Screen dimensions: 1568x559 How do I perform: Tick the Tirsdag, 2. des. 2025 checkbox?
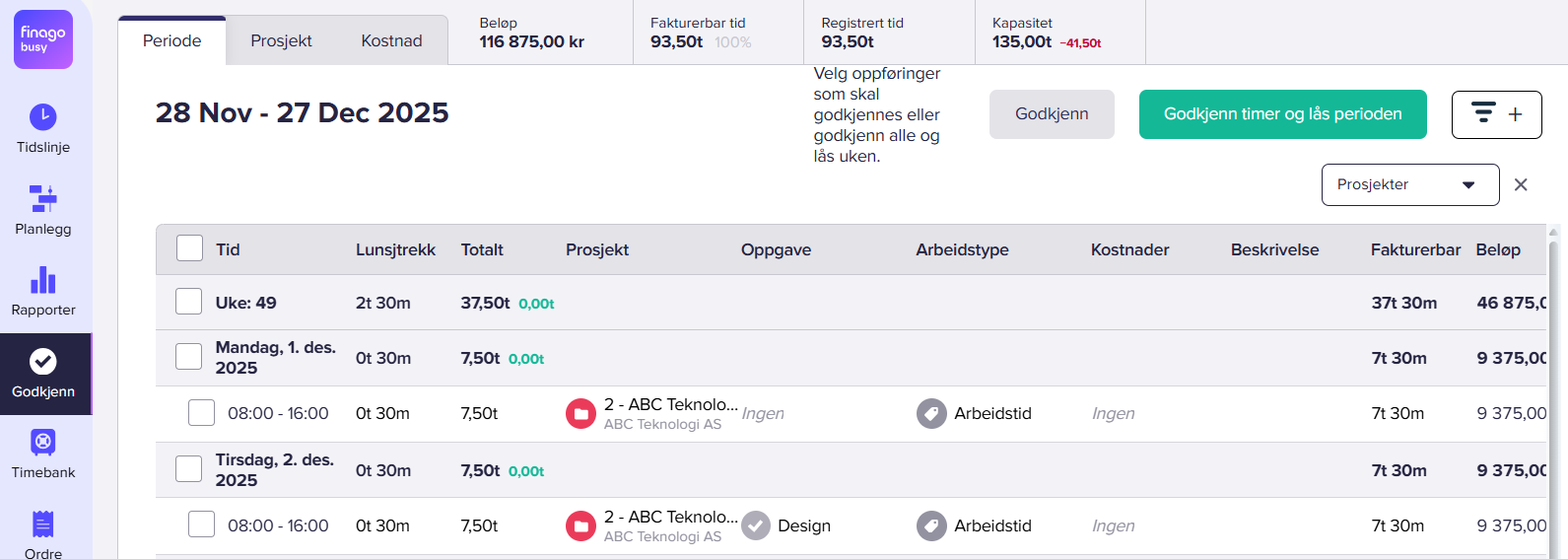[x=188, y=469]
